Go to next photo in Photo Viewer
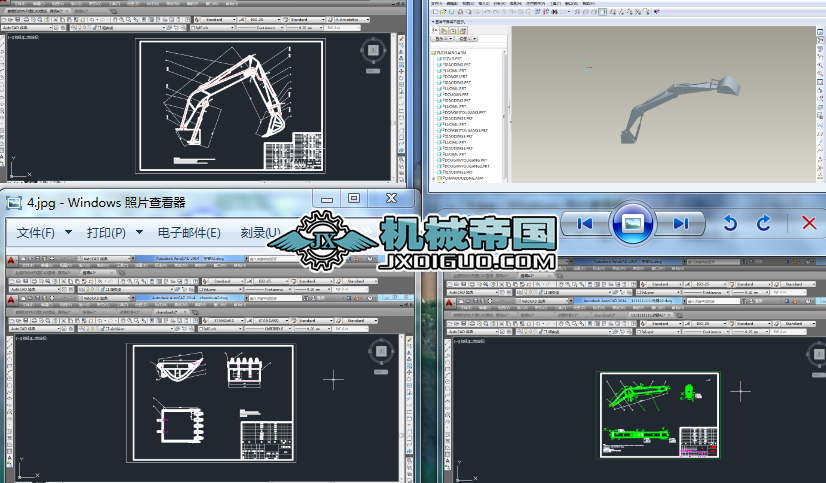 681,224
